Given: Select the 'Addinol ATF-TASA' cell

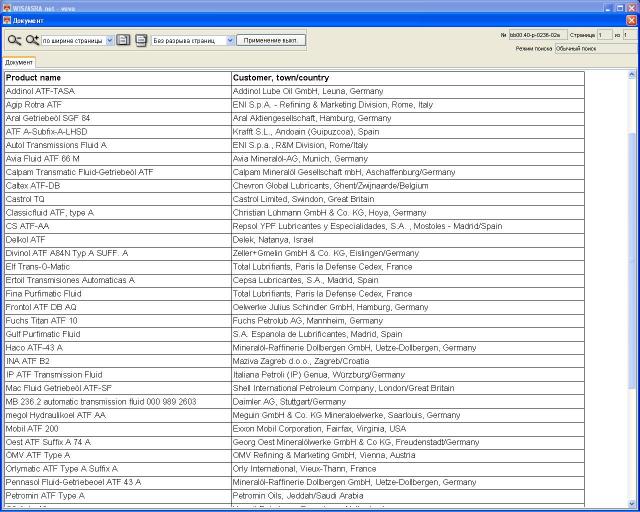Looking at the screenshot, I should click(118, 91).
